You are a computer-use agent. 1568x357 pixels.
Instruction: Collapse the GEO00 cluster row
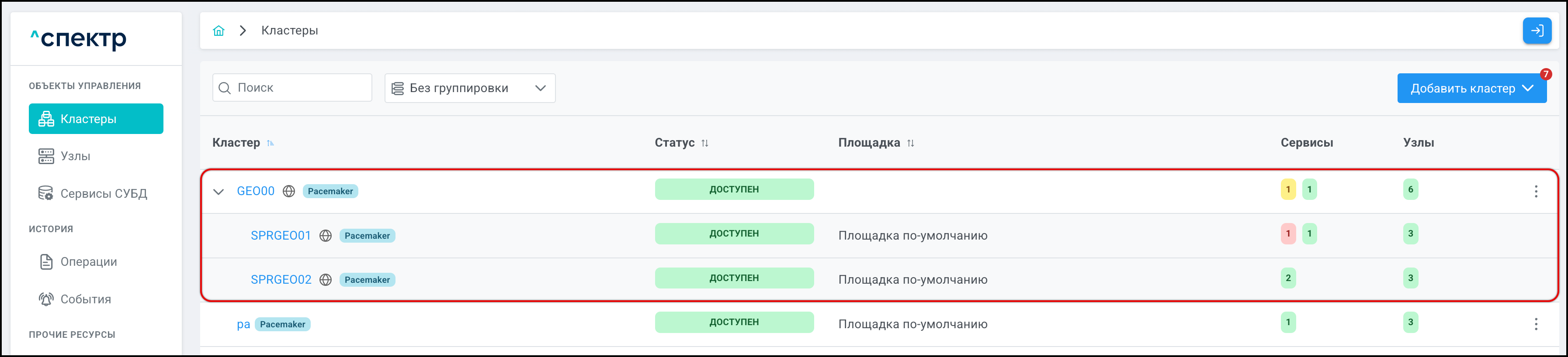point(219,192)
